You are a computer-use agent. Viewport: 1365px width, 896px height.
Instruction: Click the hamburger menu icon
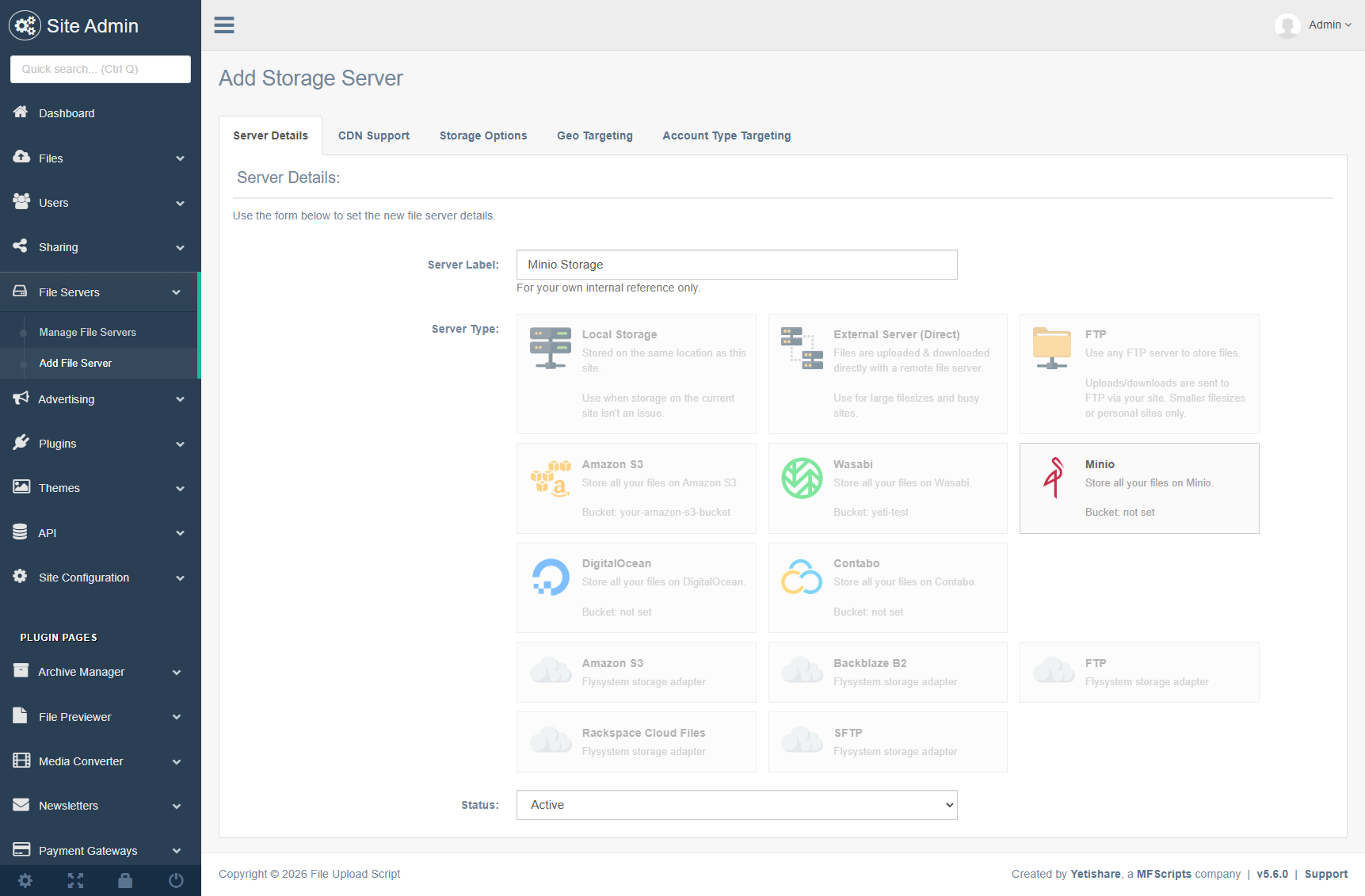click(x=224, y=25)
